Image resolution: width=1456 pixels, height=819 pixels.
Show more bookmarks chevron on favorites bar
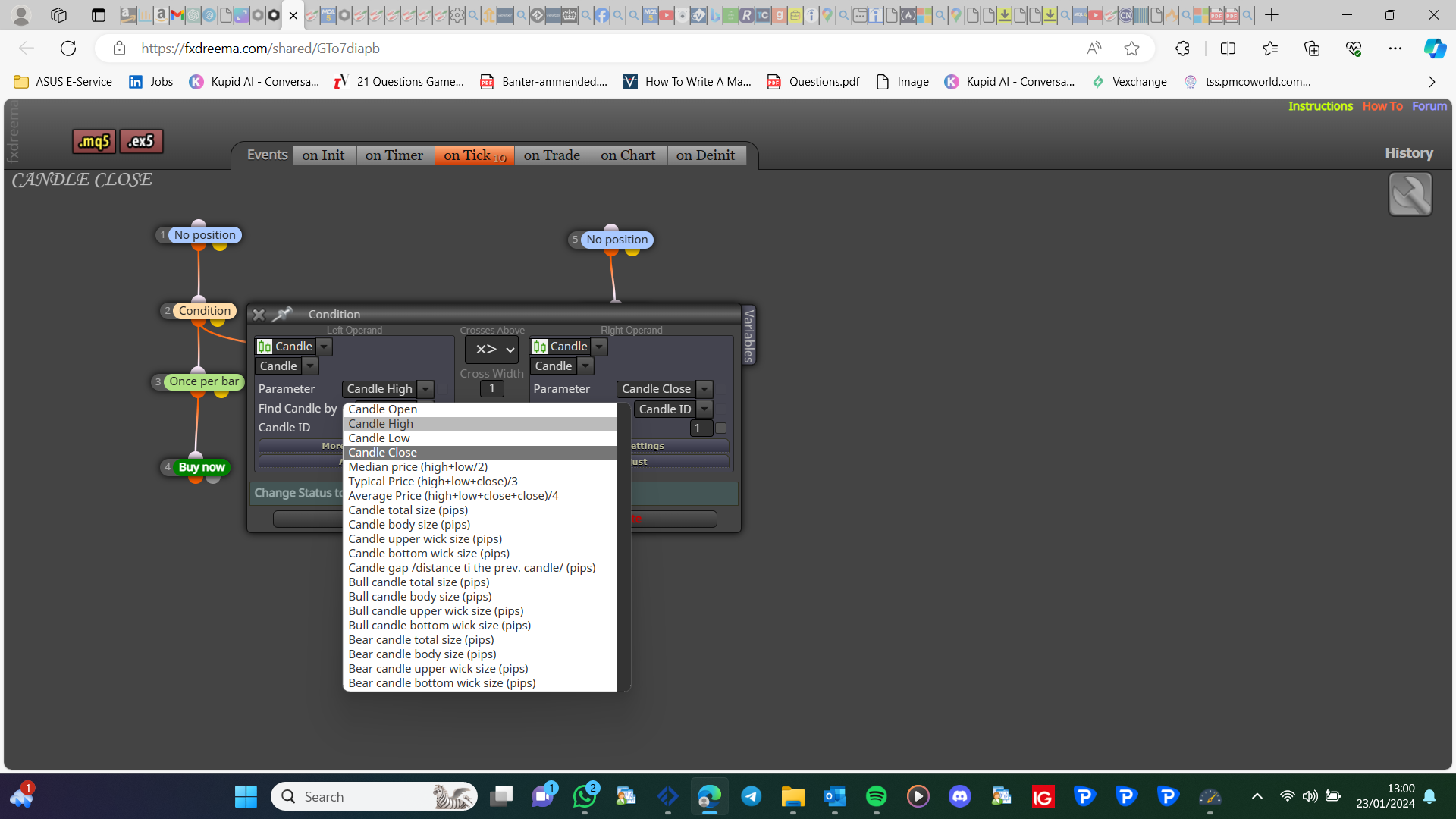coord(1431,82)
